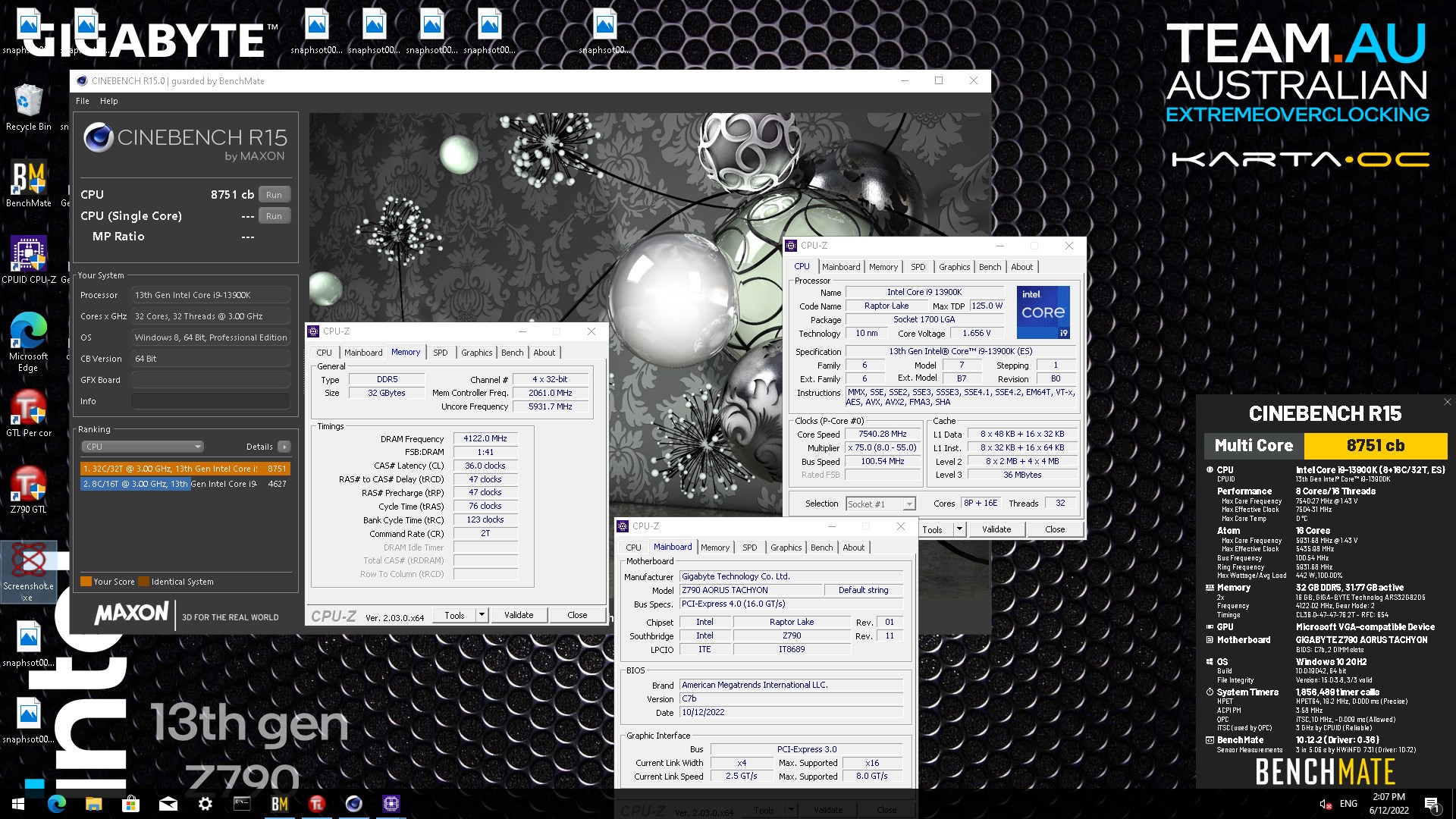Select ranking entry 32C/32T scoring 8751
This screenshot has height=819, width=1456.
[x=185, y=469]
